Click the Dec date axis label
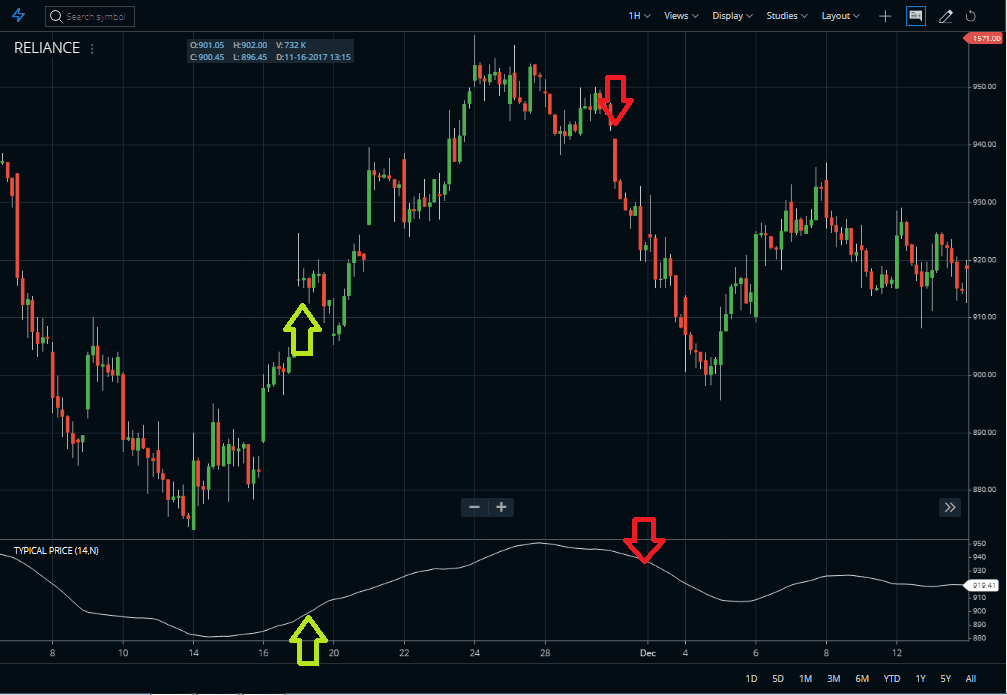The height and width of the screenshot is (695, 1007). point(647,653)
